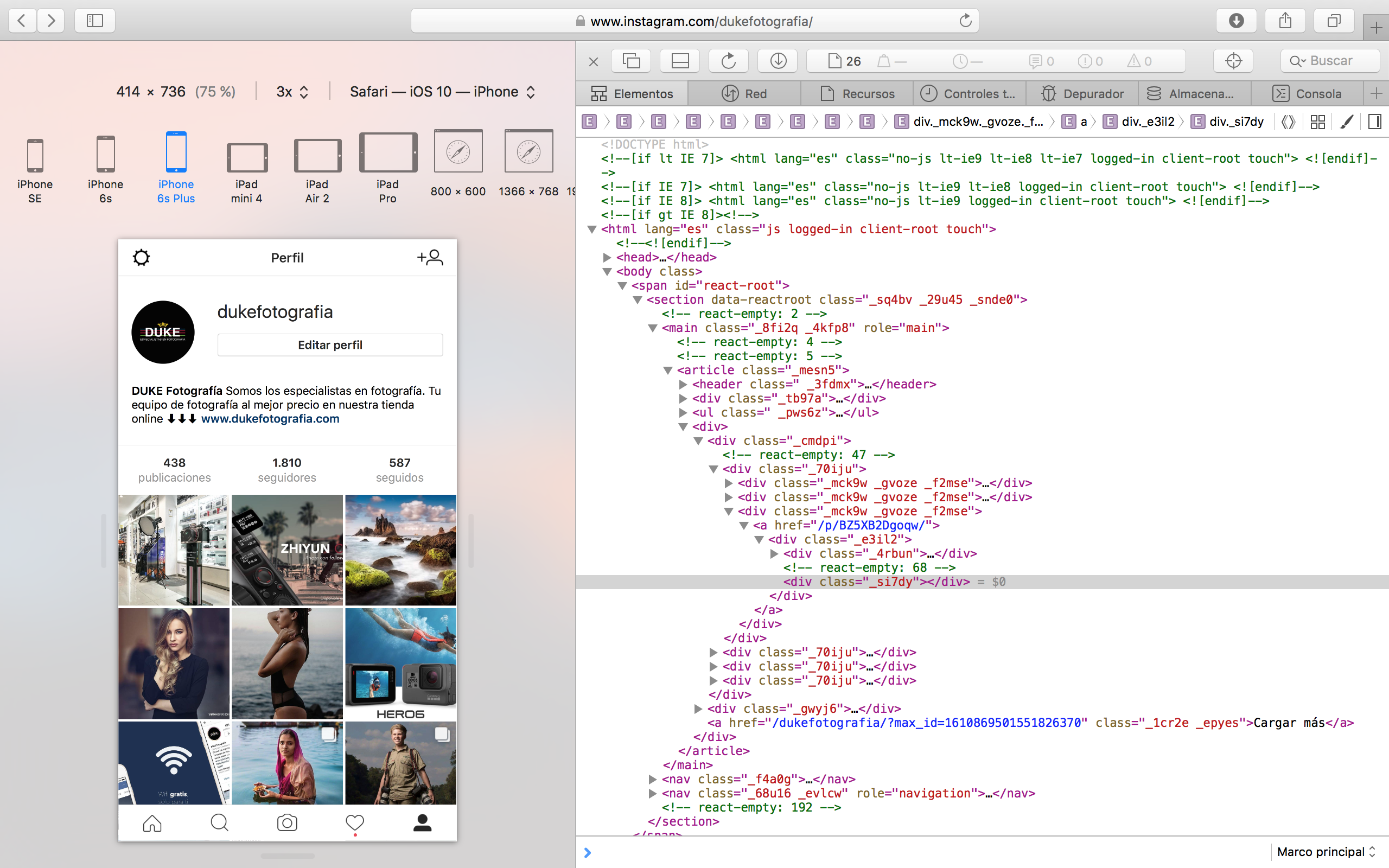
Task: Choose the 1366 × 768 viewport
Action: pos(528,164)
